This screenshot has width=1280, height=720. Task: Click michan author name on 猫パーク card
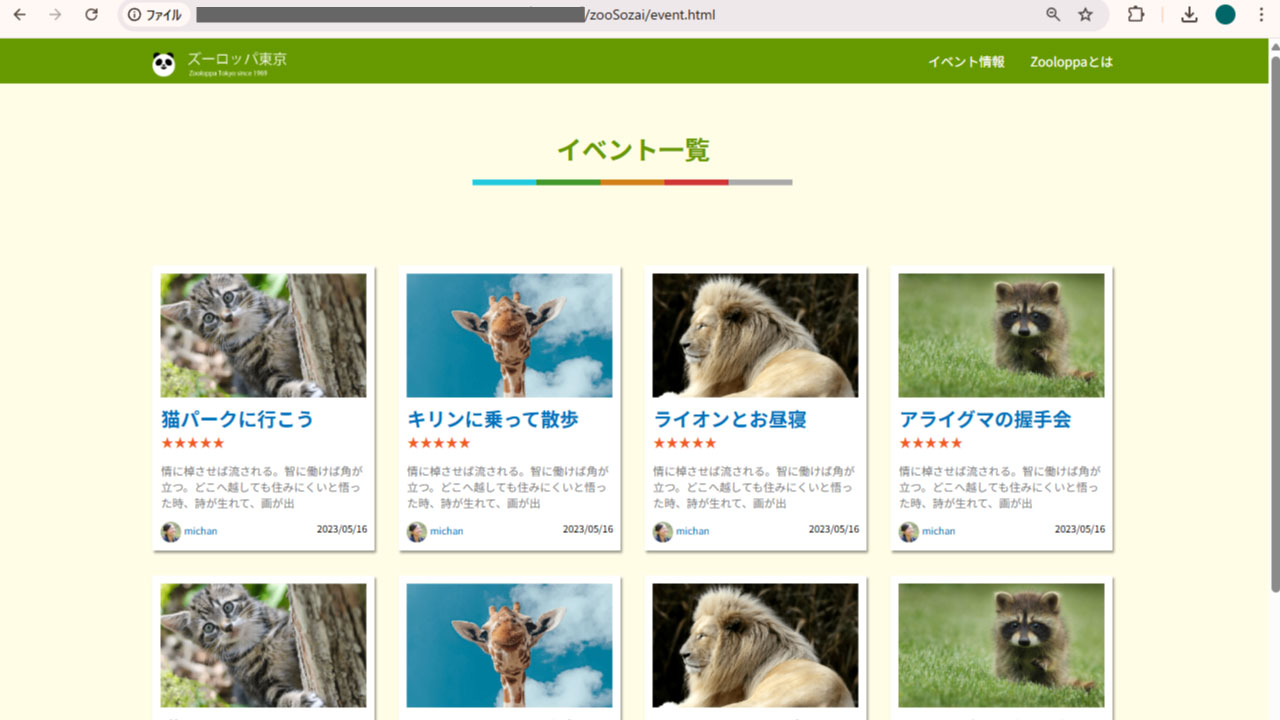(201, 531)
